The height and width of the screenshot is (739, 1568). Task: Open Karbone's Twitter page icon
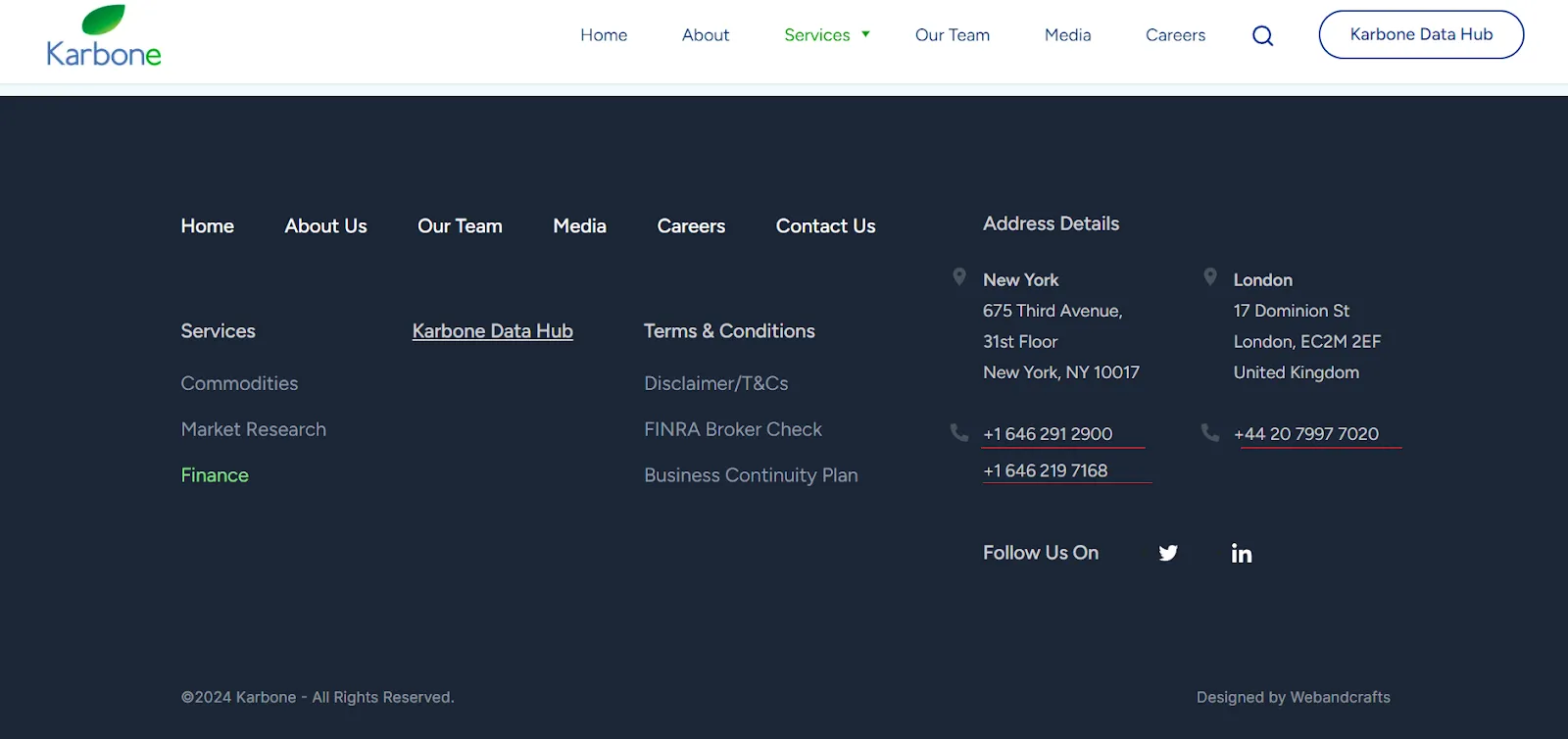point(1168,553)
